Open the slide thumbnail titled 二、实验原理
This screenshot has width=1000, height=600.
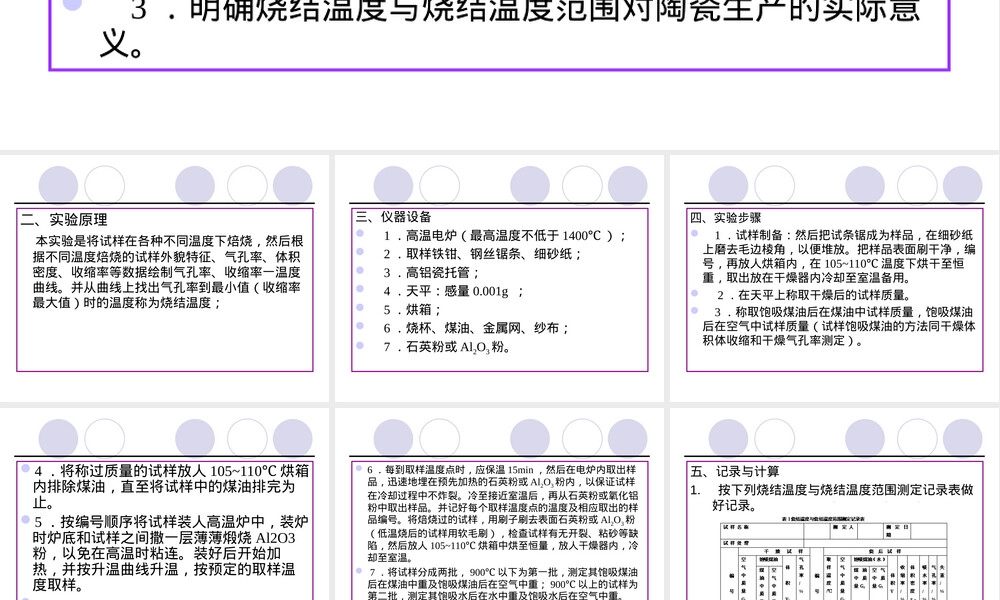coord(165,277)
